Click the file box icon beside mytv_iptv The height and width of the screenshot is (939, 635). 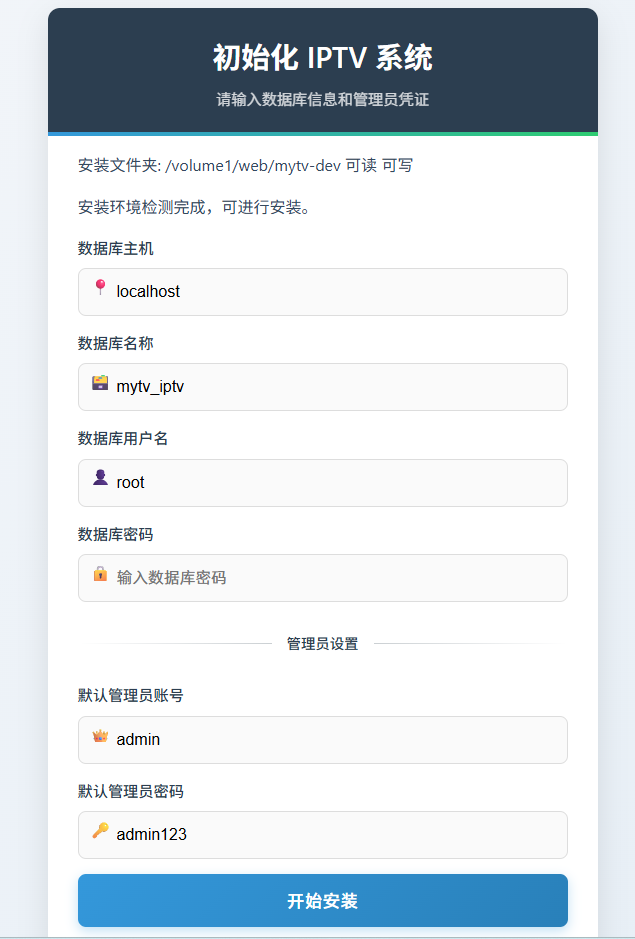(x=100, y=383)
